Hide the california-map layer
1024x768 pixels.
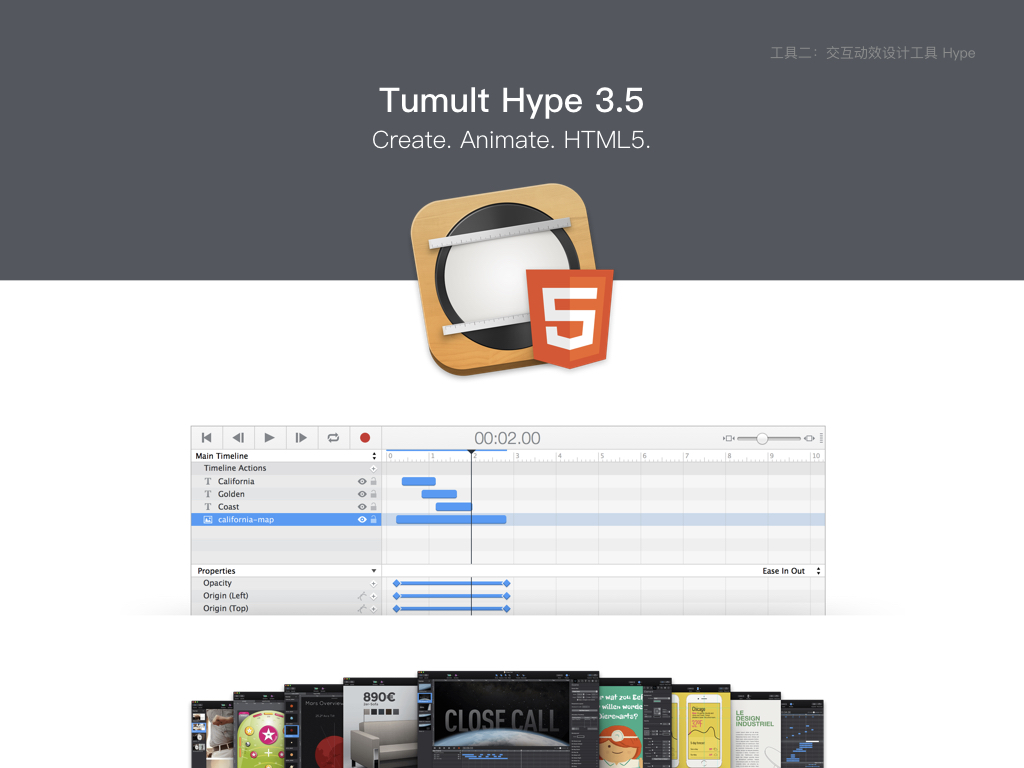(362, 520)
